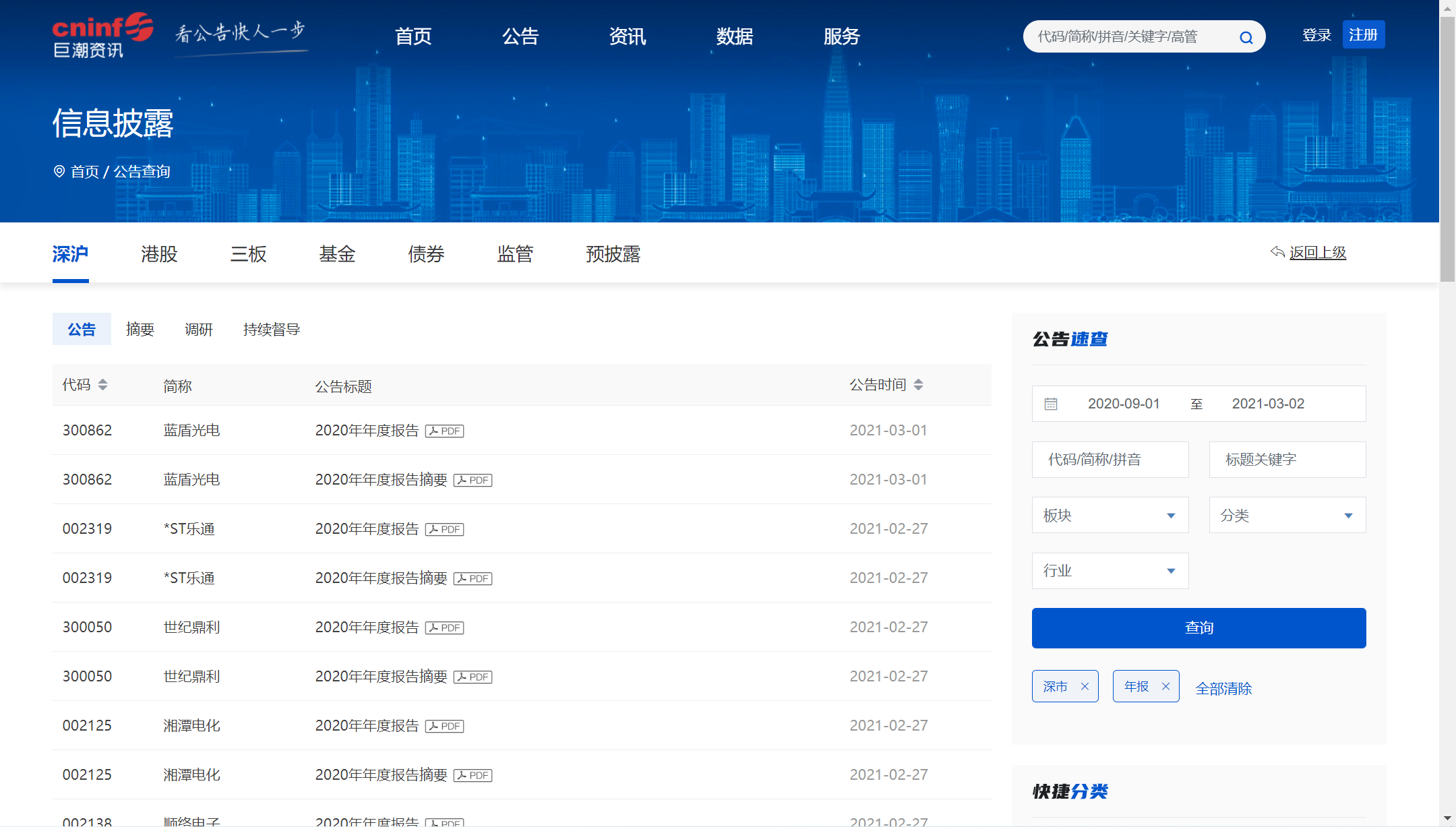The width and height of the screenshot is (1456, 827).
Task: Click PDF icon for 湘潭电化 2020年年度报告
Action: (445, 726)
